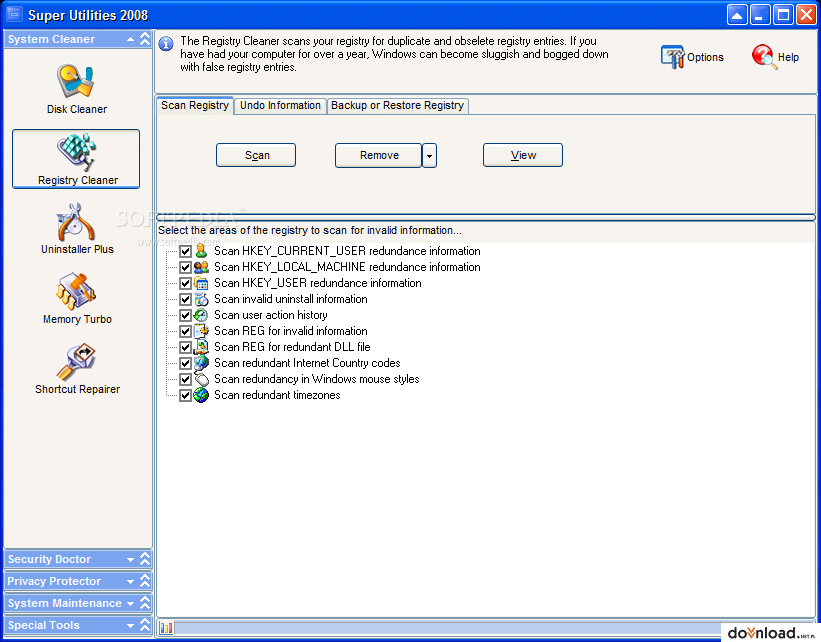Launch Uninstaller Plus

[x=77, y=229]
